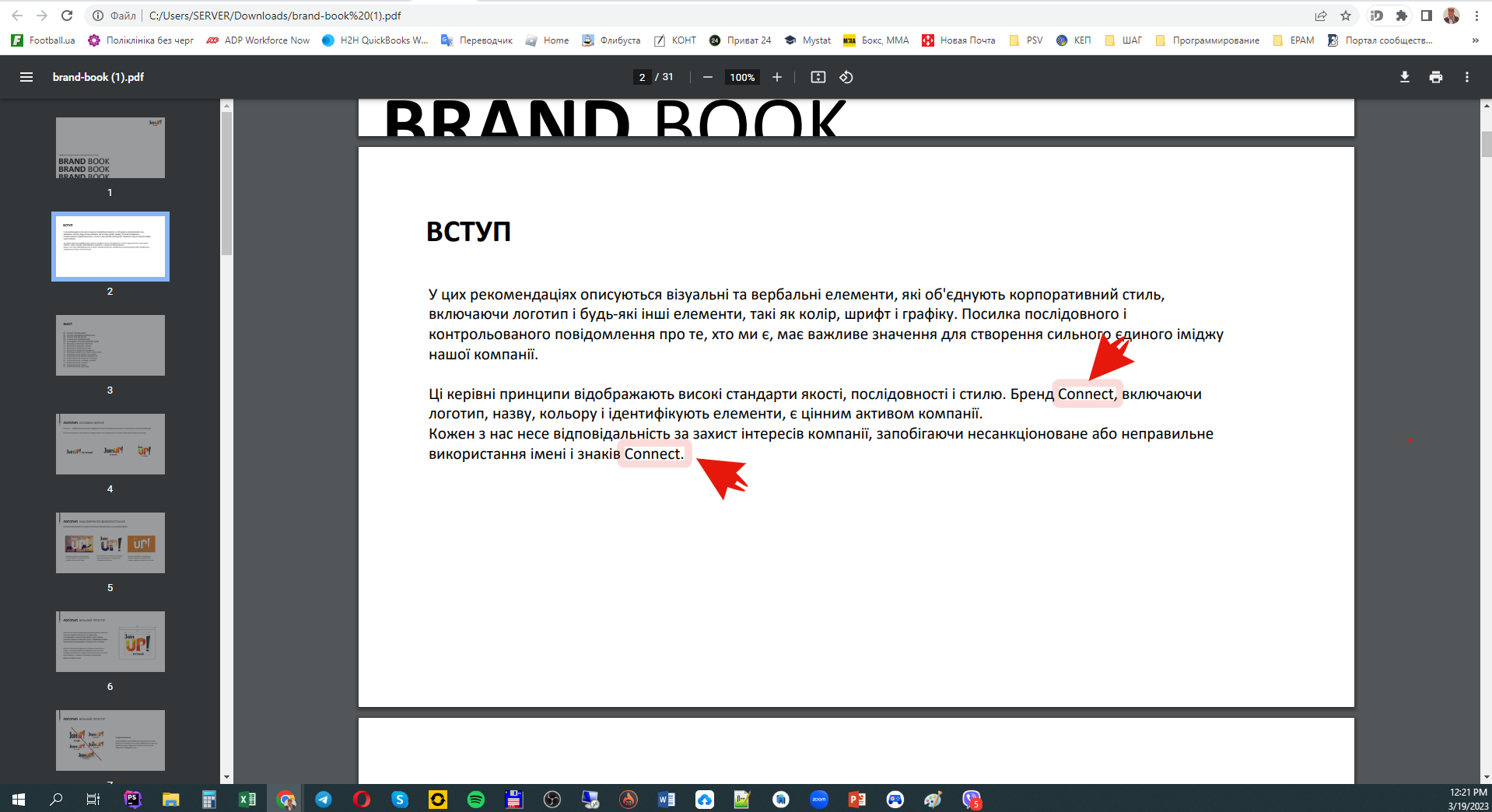
Task: Open the Windows Start menu
Action: click(x=19, y=799)
